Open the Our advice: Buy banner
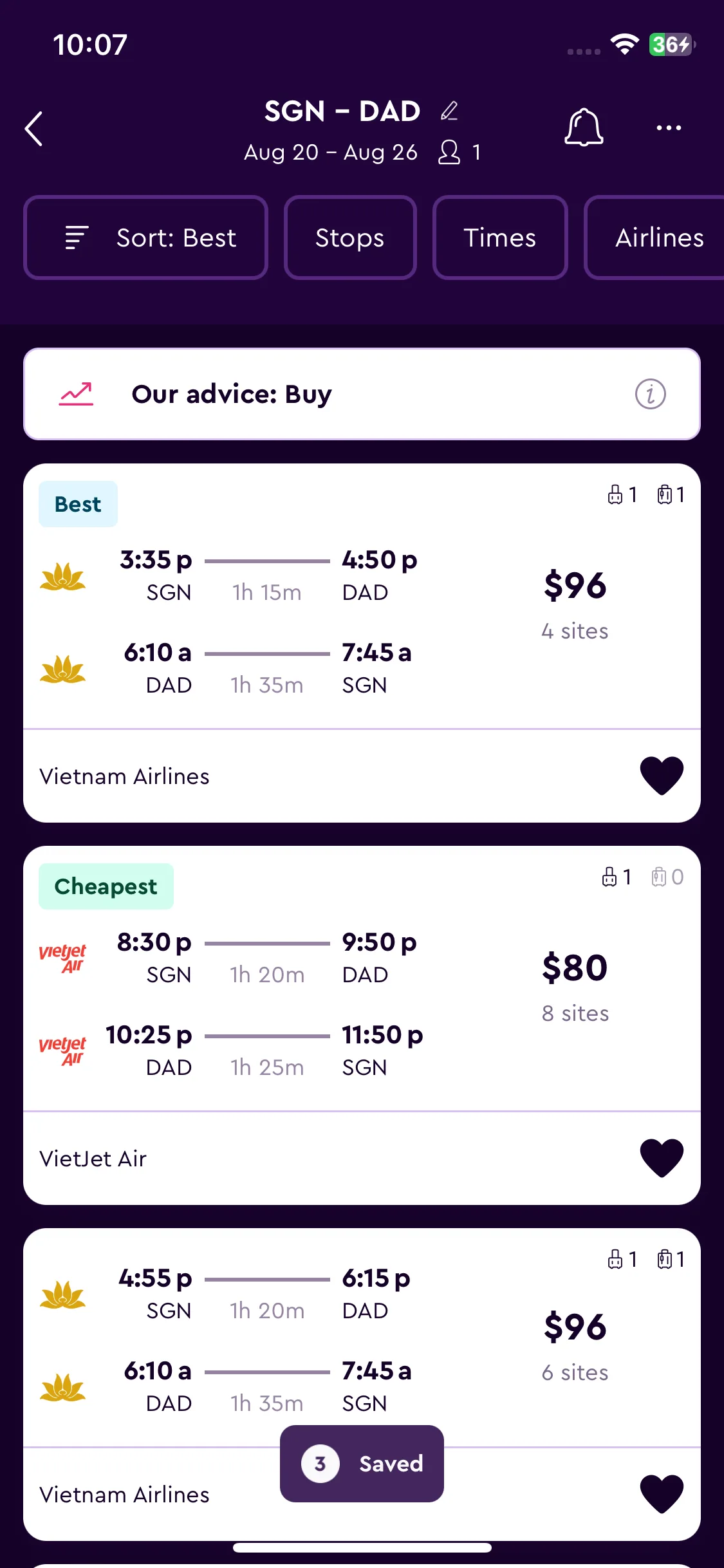 pyautogui.click(x=362, y=394)
